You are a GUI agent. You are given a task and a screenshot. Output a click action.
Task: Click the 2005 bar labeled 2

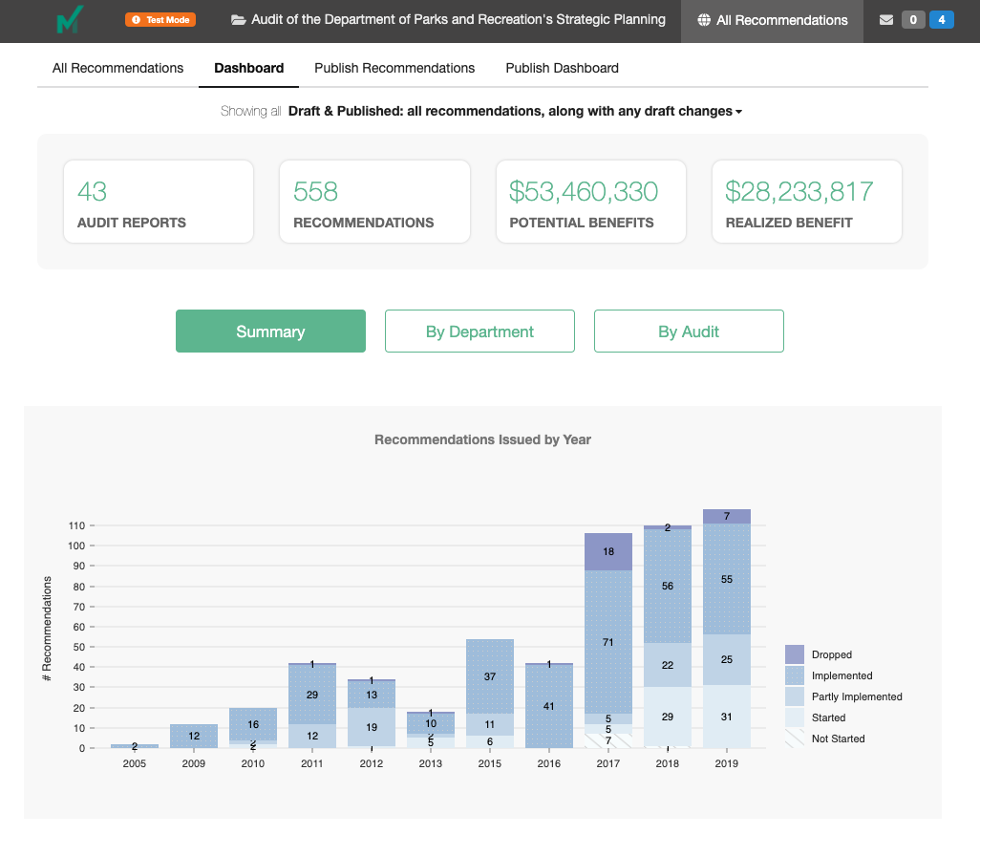(x=135, y=746)
